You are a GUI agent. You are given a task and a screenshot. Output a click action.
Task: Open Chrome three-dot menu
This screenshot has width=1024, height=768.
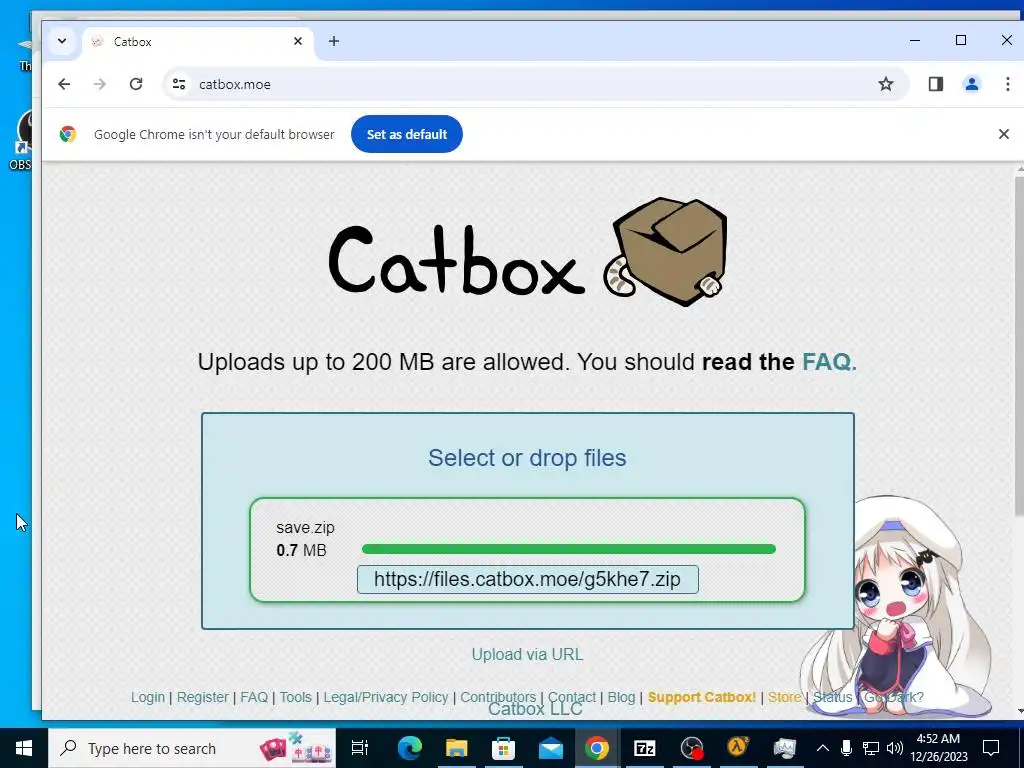1008,84
